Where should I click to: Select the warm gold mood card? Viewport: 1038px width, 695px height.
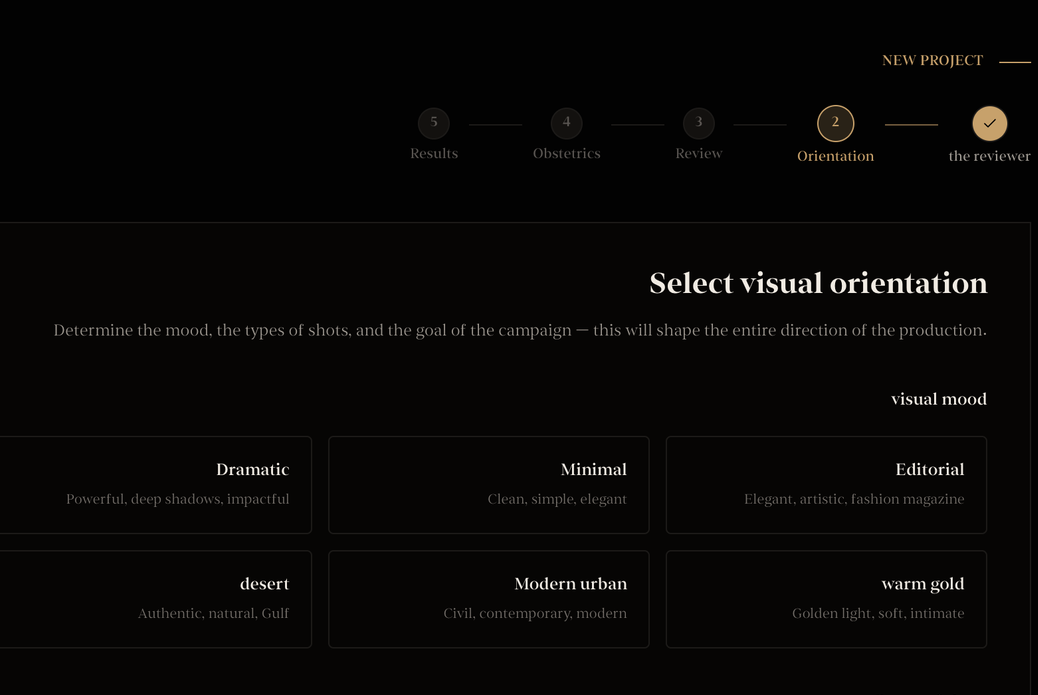pyautogui.click(x=826, y=598)
